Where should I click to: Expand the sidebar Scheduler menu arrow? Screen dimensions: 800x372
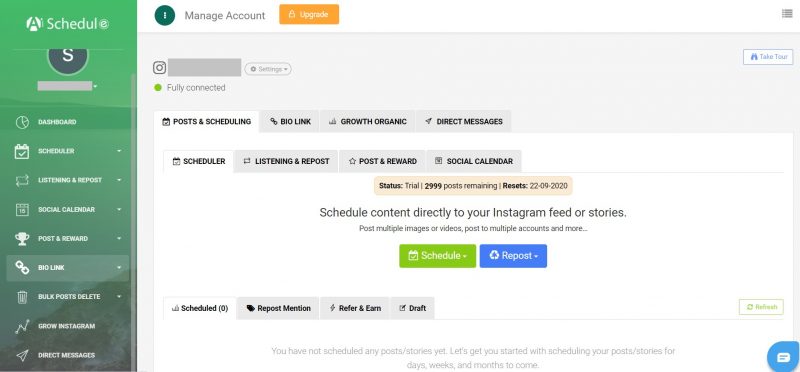[119, 151]
